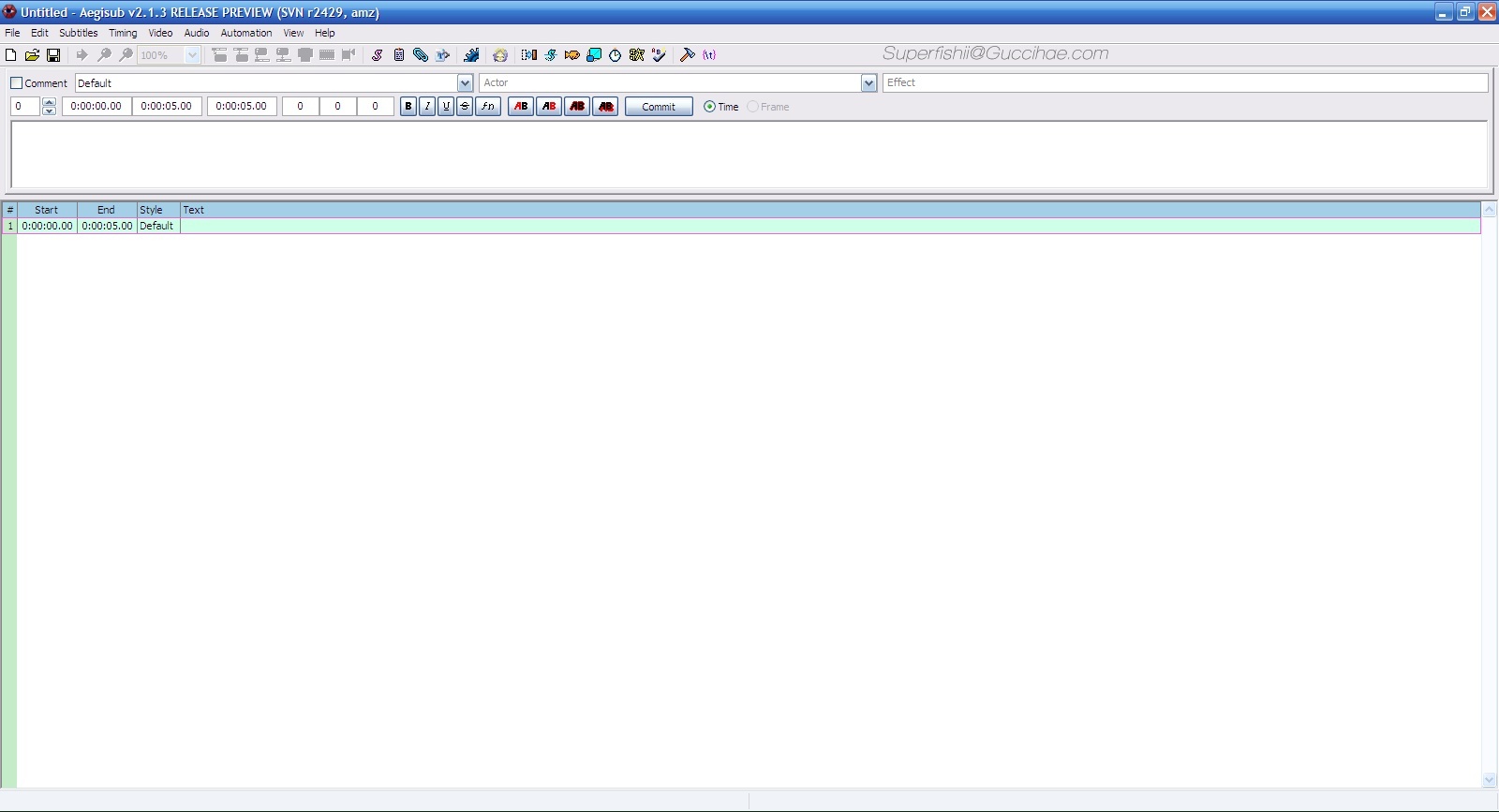Save subtitles with the floppy disk icon

[x=53, y=55]
